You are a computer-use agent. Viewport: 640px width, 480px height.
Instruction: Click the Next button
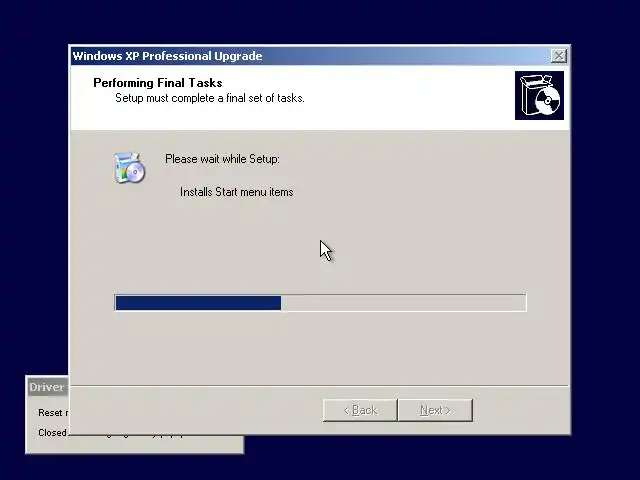pyautogui.click(x=435, y=410)
